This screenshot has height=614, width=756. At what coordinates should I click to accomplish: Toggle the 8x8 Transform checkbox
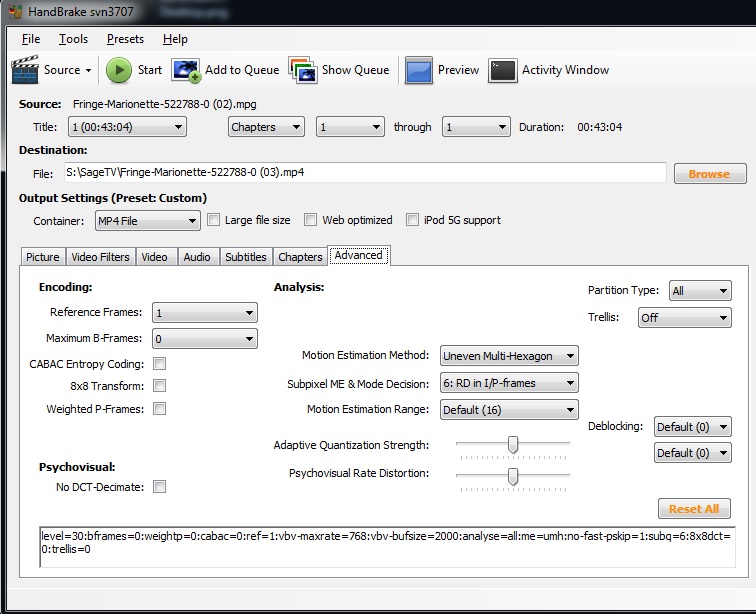(x=160, y=386)
